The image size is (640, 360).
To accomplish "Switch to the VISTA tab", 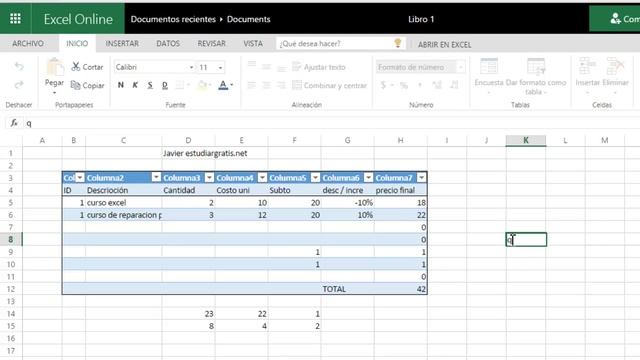I will tap(253, 43).
